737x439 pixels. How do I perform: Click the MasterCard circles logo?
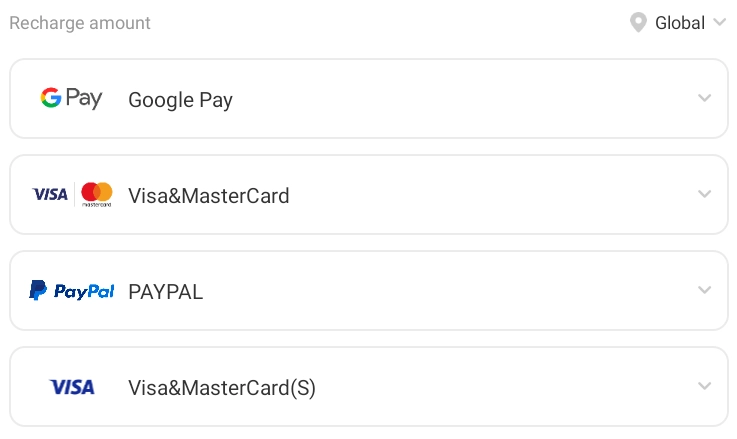pos(97,194)
